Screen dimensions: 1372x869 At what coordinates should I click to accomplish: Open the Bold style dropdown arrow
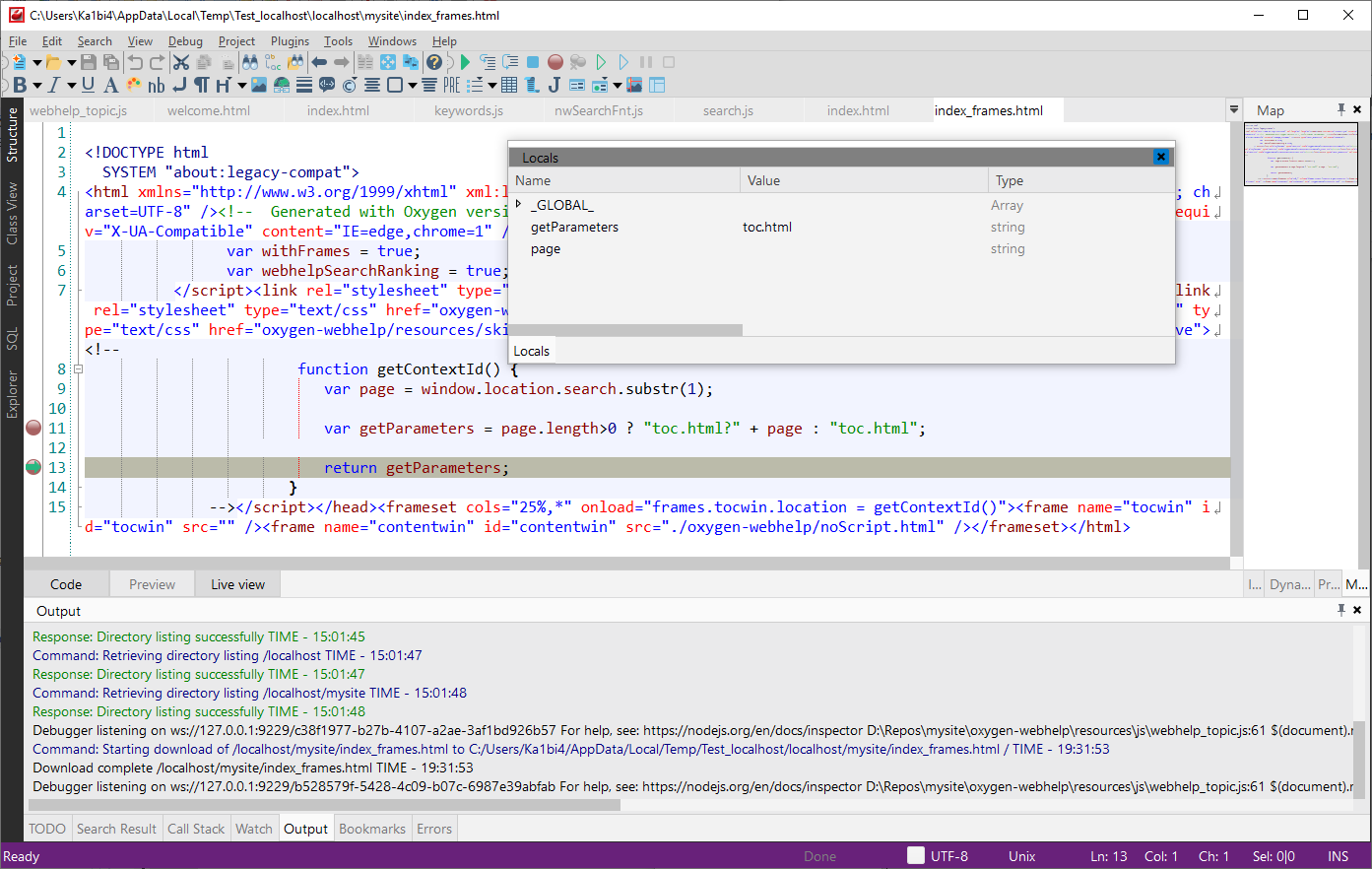click(36, 85)
